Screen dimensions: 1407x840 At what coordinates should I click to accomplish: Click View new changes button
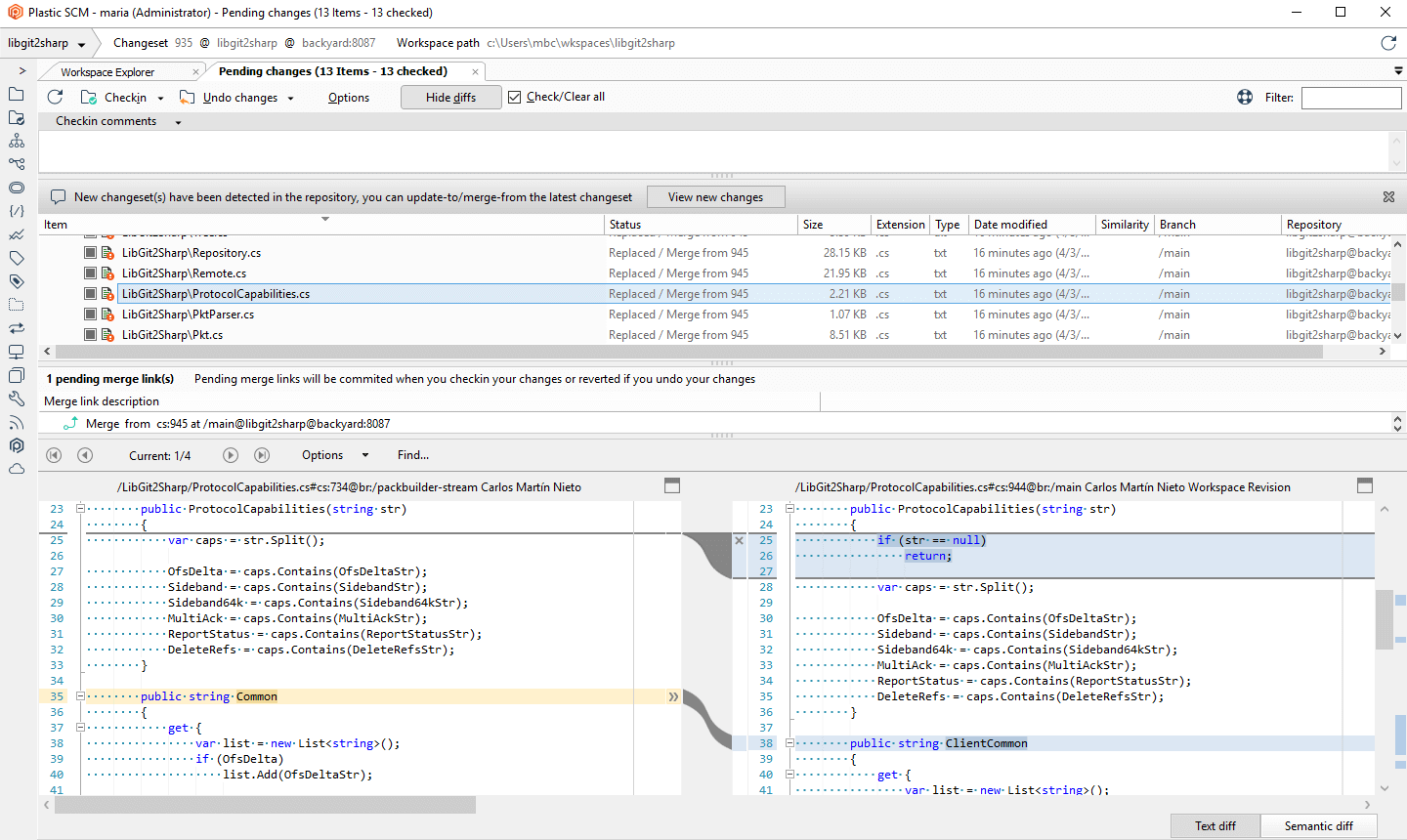coord(715,197)
